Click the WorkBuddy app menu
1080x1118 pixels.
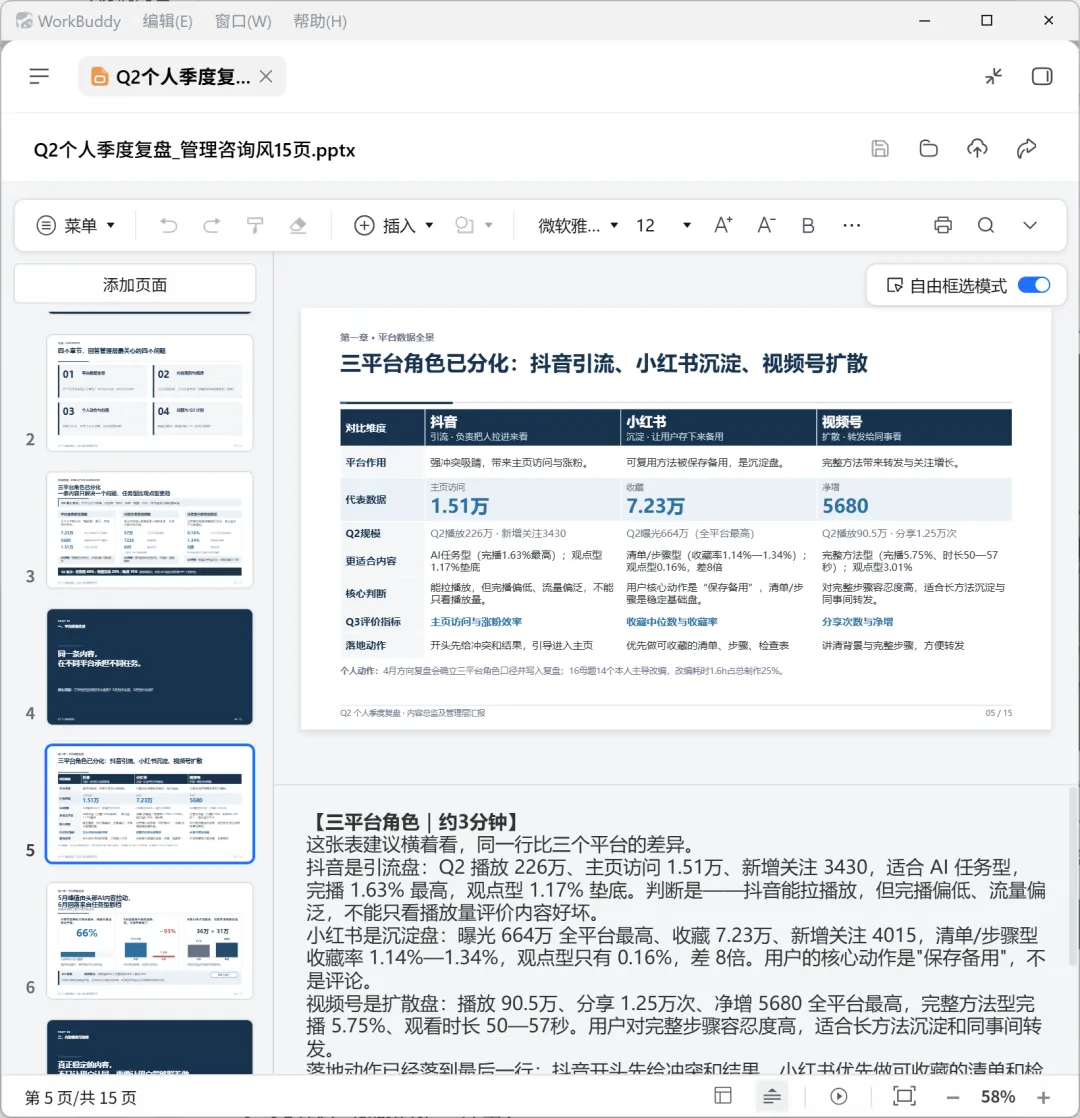[68, 21]
